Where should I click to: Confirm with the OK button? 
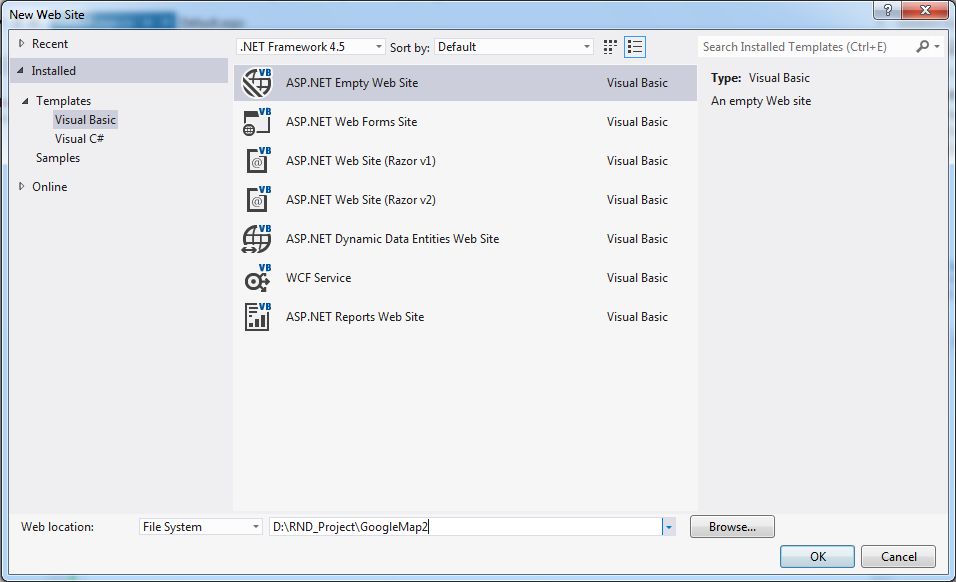click(x=818, y=556)
